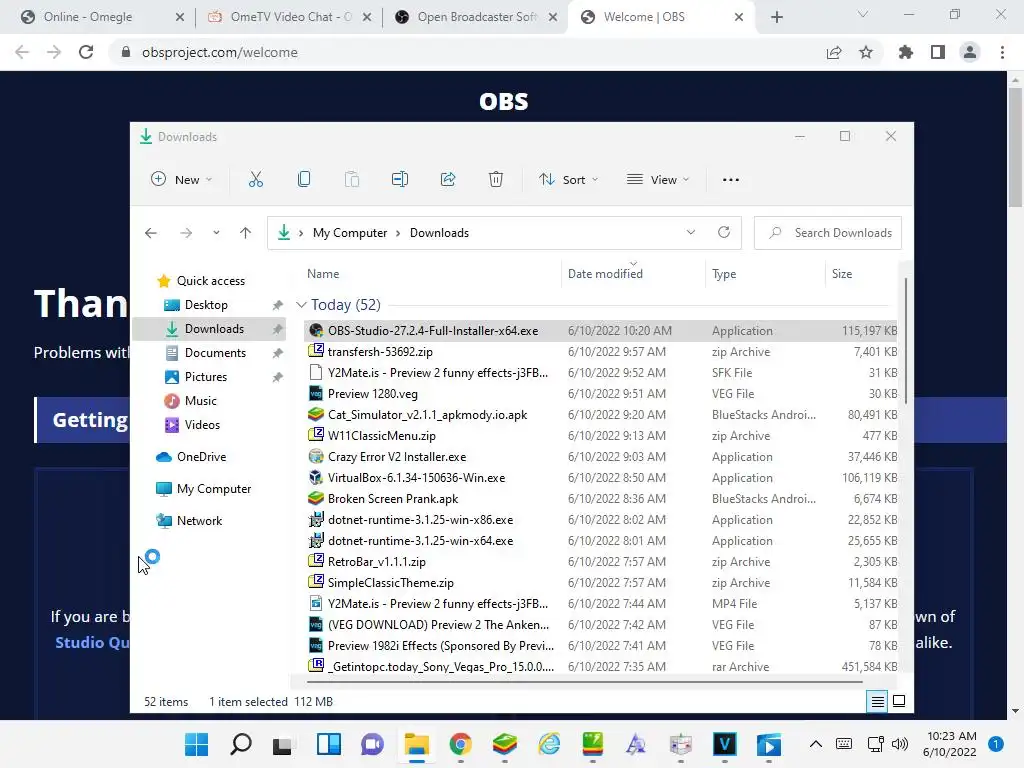
Task: Click My Computer in breadcrumb path
Action: (350, 233)
